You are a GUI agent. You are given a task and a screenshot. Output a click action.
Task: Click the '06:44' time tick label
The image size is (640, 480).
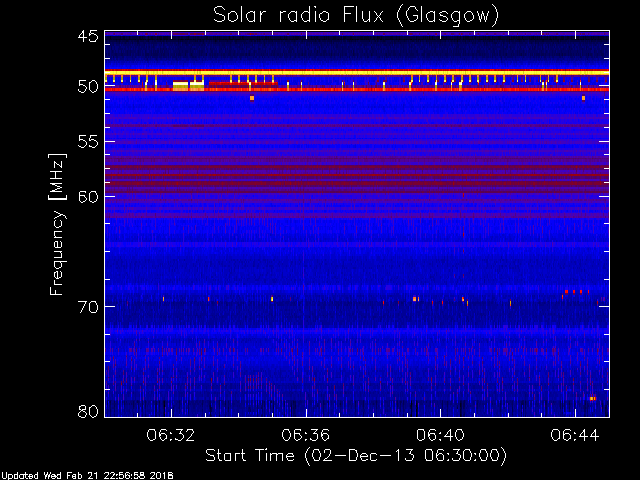tap(575, 435)
